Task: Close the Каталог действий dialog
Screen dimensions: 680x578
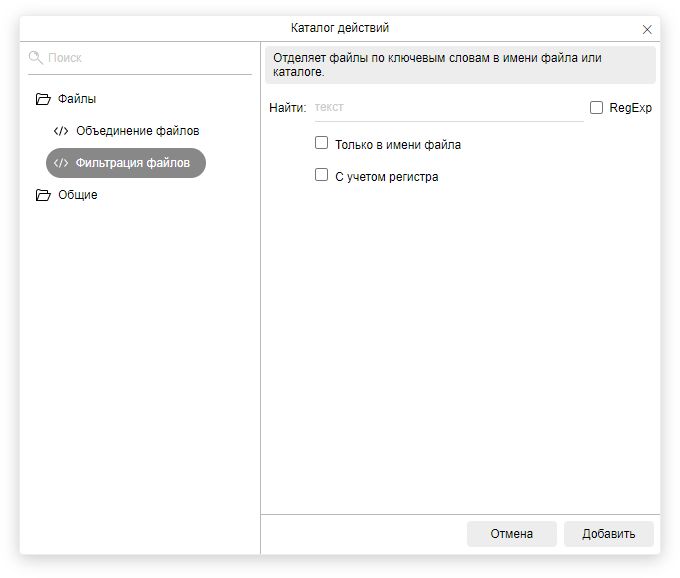Action: pyautogui.click(x=647, y=29)
